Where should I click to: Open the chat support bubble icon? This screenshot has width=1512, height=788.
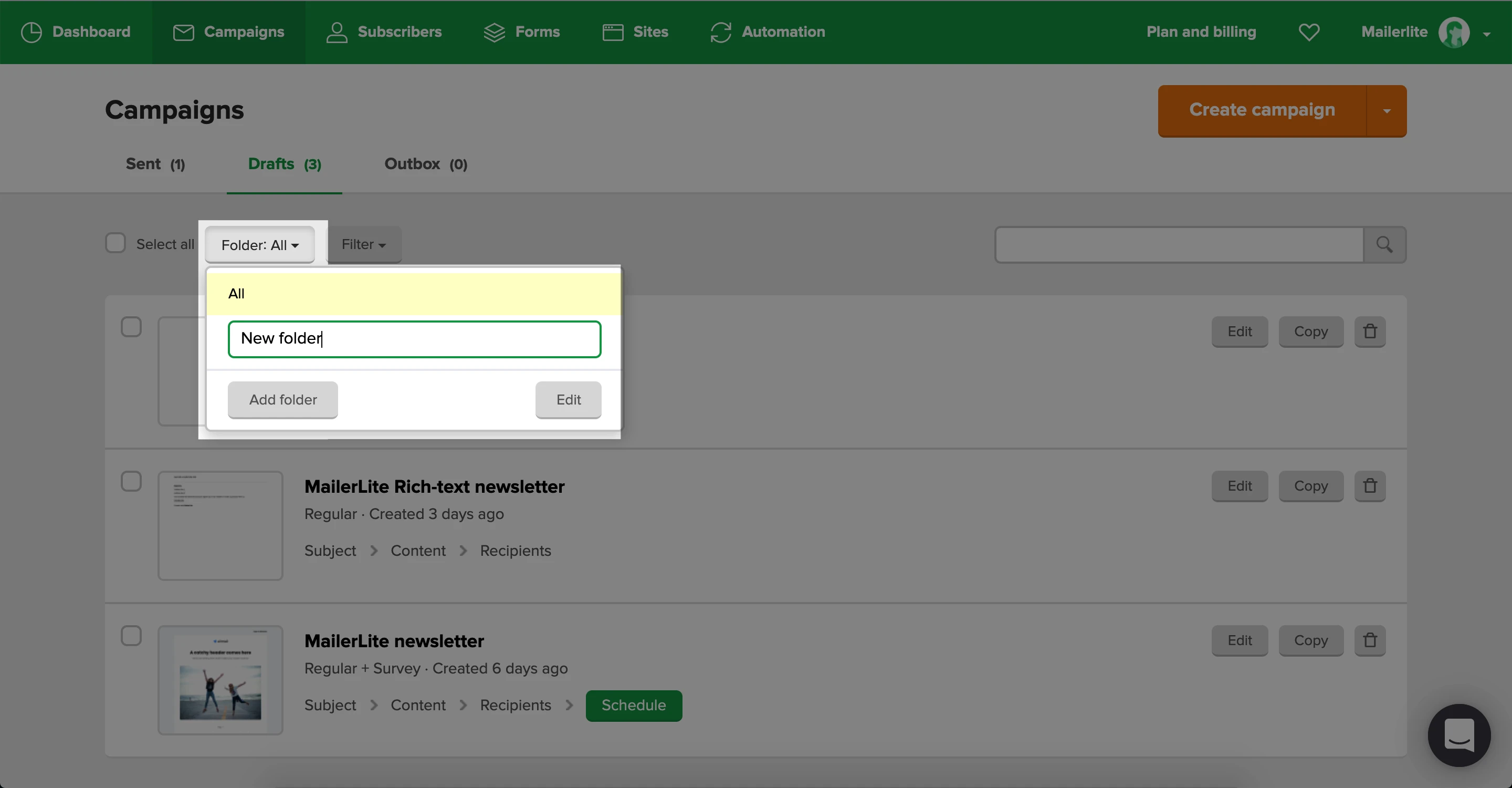[x=1458, y=735]
